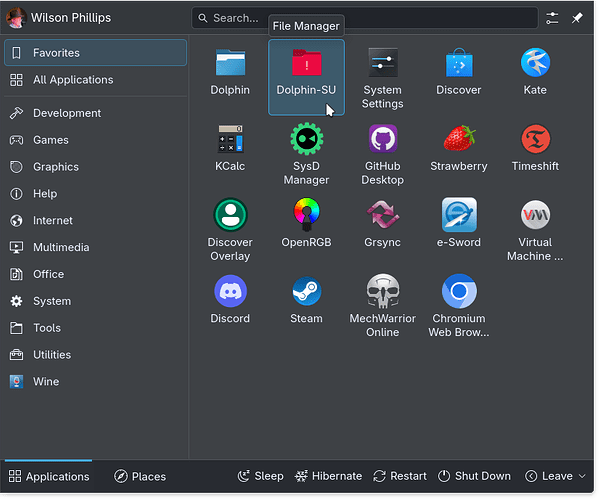This screenshot has width=601, height=500.
Task: Open System Settings from favorites
Action: (x=383, y=62)
